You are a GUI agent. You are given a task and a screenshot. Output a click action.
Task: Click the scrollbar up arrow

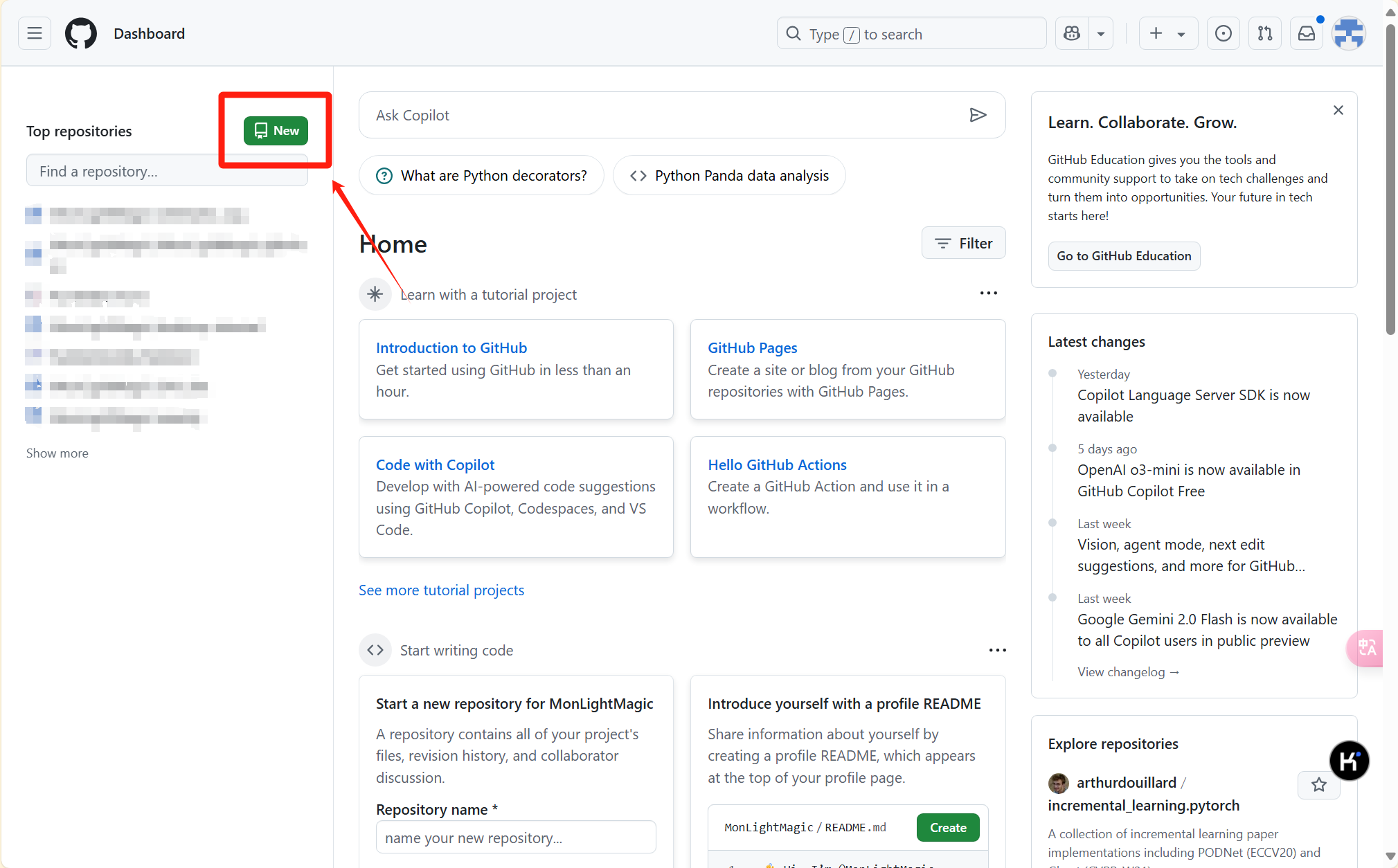(1390, 12)
